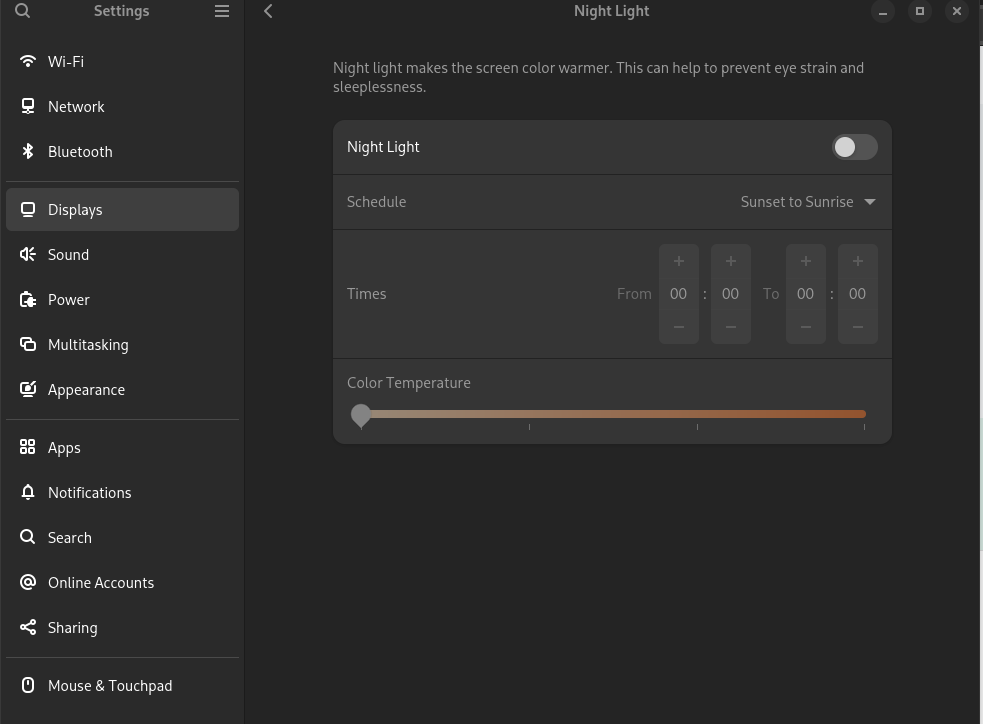Set Color Temperature to warmest end
983x724 pixels.
pyautogui.click(x=864, y=414)
